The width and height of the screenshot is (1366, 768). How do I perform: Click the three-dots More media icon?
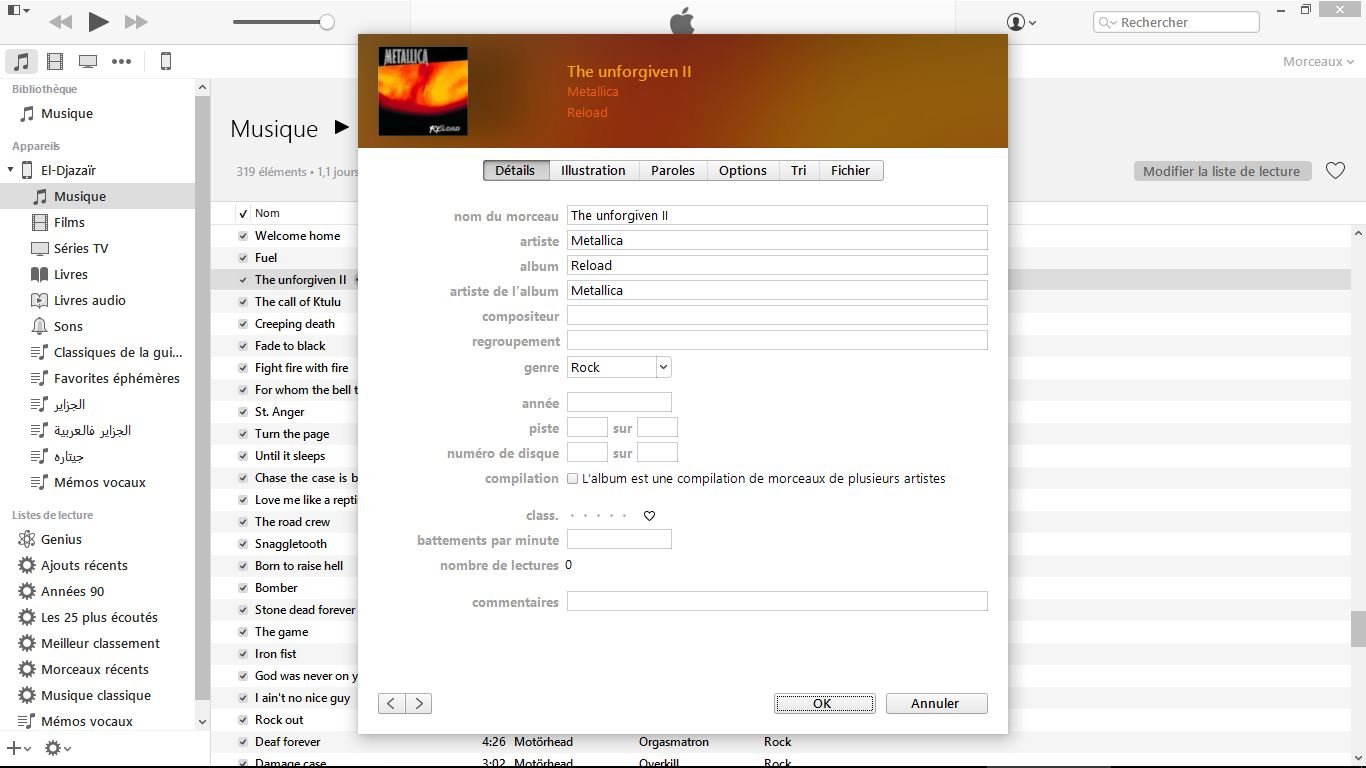click(x=121, y=62)
